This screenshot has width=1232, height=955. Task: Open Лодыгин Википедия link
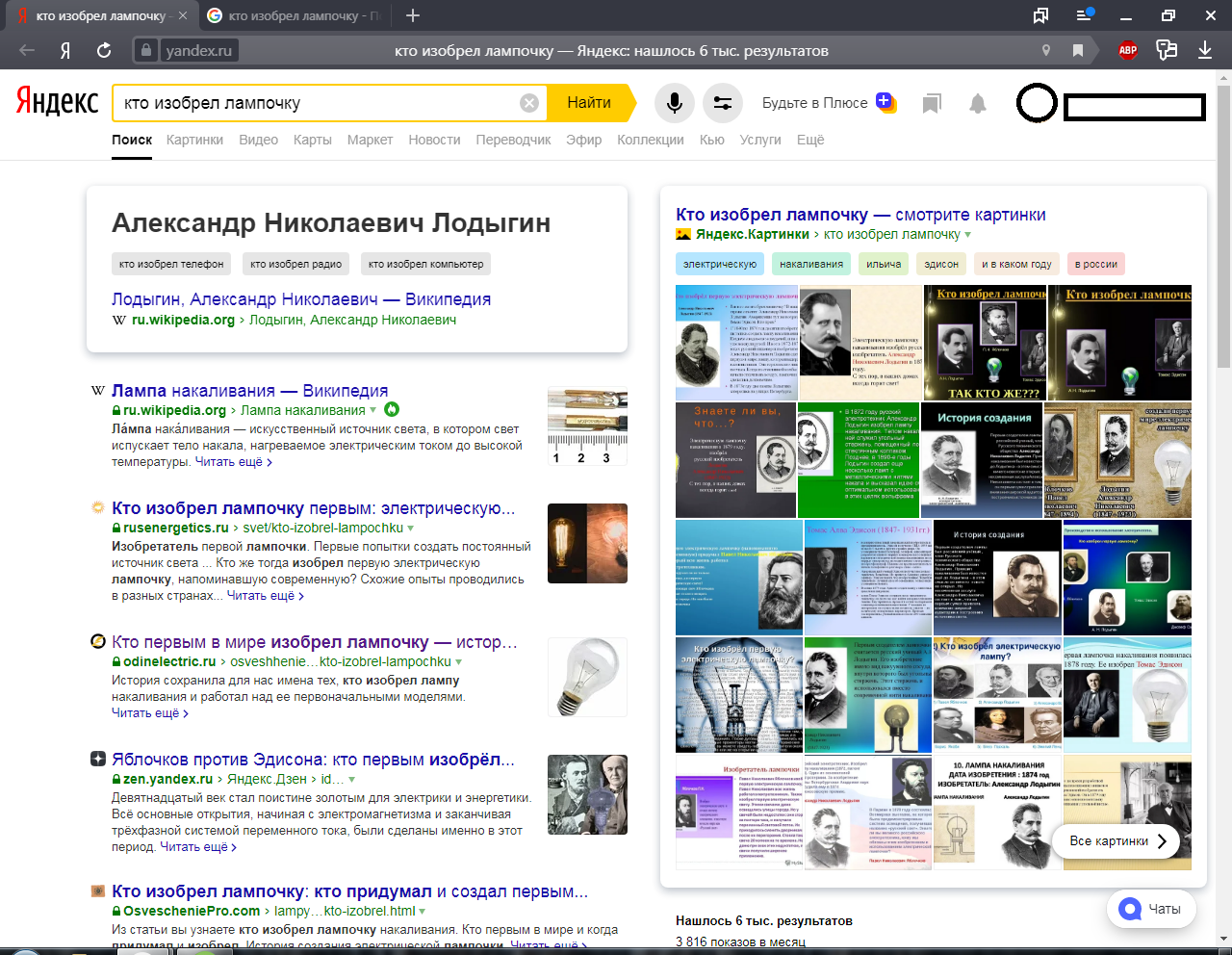(x=301, y=299)
